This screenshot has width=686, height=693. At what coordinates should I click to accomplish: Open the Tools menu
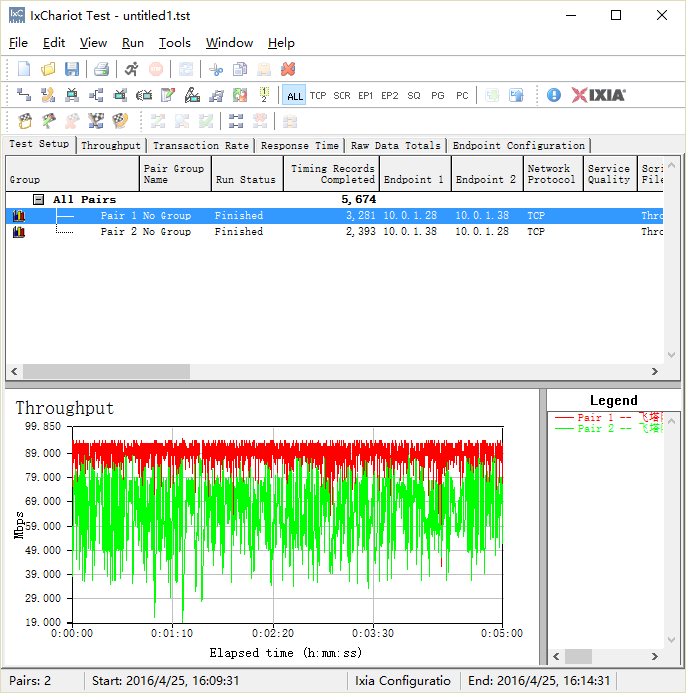tap(175, 43)
